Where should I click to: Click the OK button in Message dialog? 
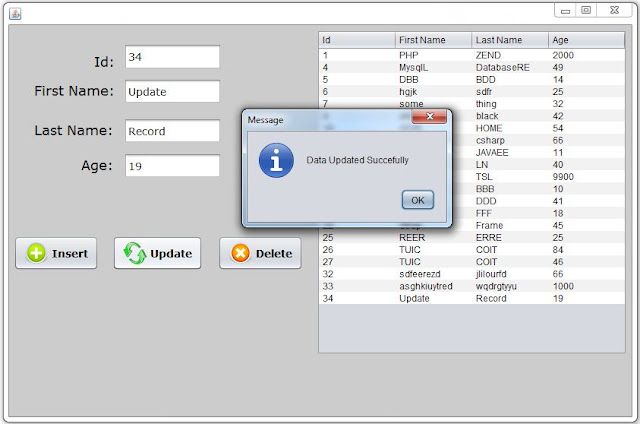[418, 200]
